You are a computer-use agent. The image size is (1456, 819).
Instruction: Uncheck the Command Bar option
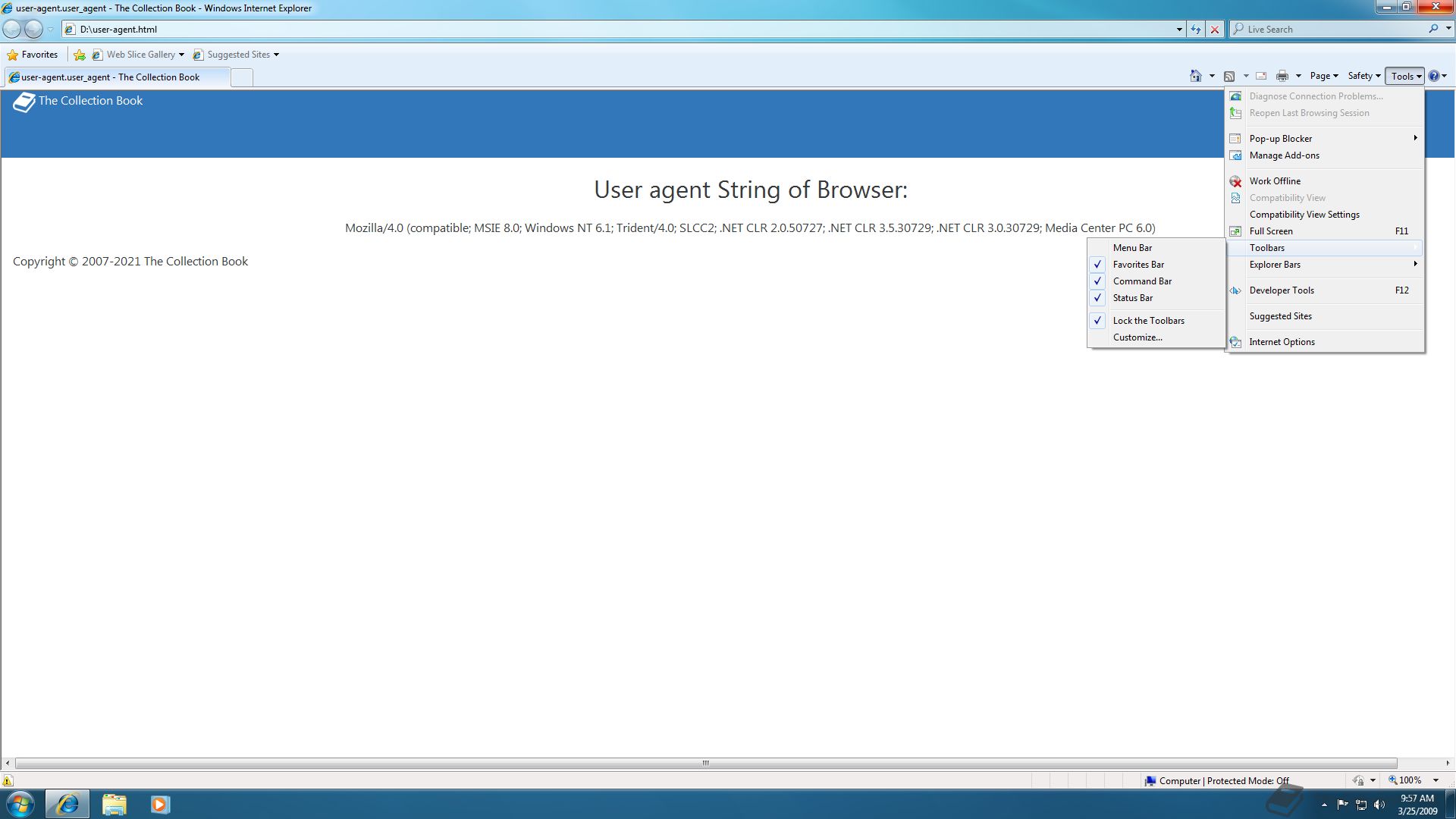1156,281
